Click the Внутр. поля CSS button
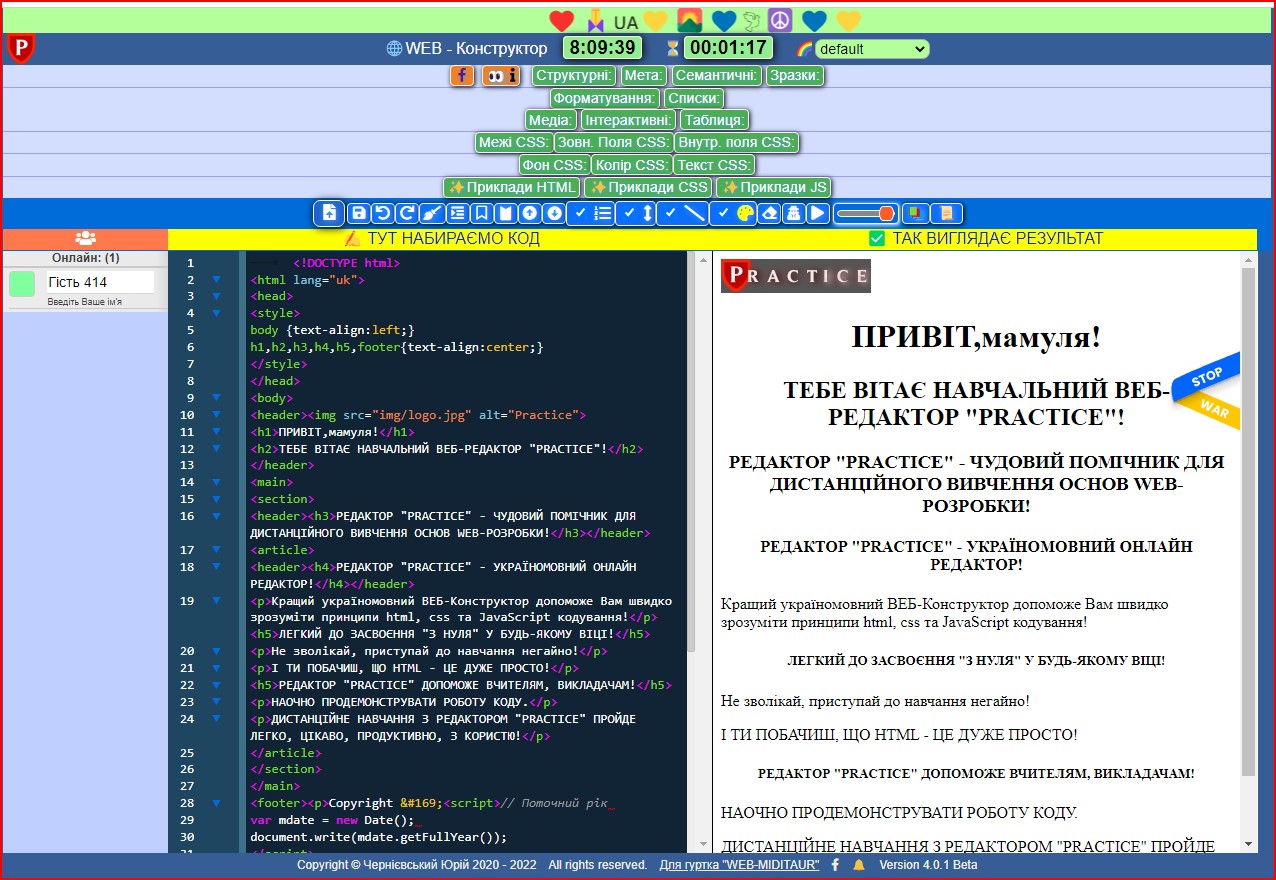1276x880 pixels. point(737,142)
